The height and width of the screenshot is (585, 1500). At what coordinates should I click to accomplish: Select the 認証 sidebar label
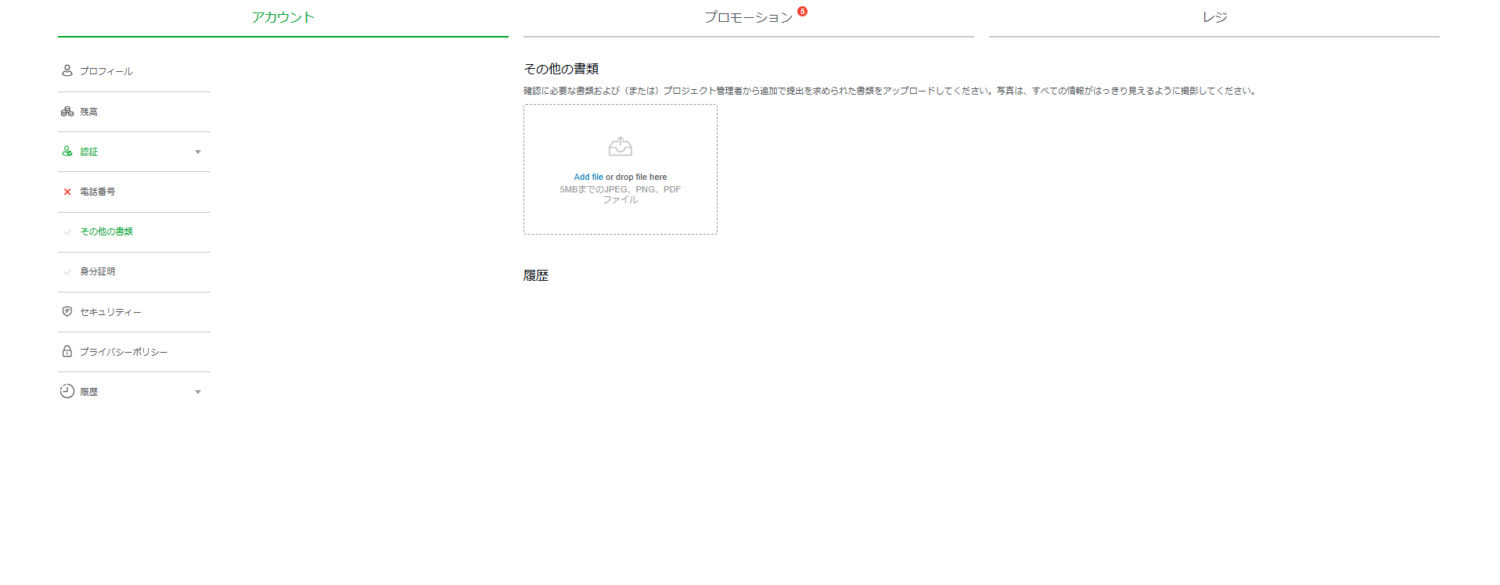(x=89, y=151)
